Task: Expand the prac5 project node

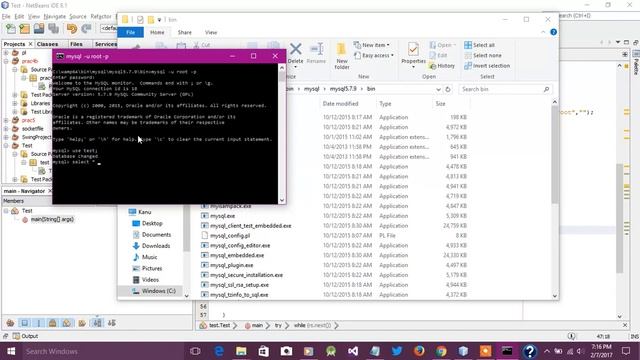Action: coord(6,120)
